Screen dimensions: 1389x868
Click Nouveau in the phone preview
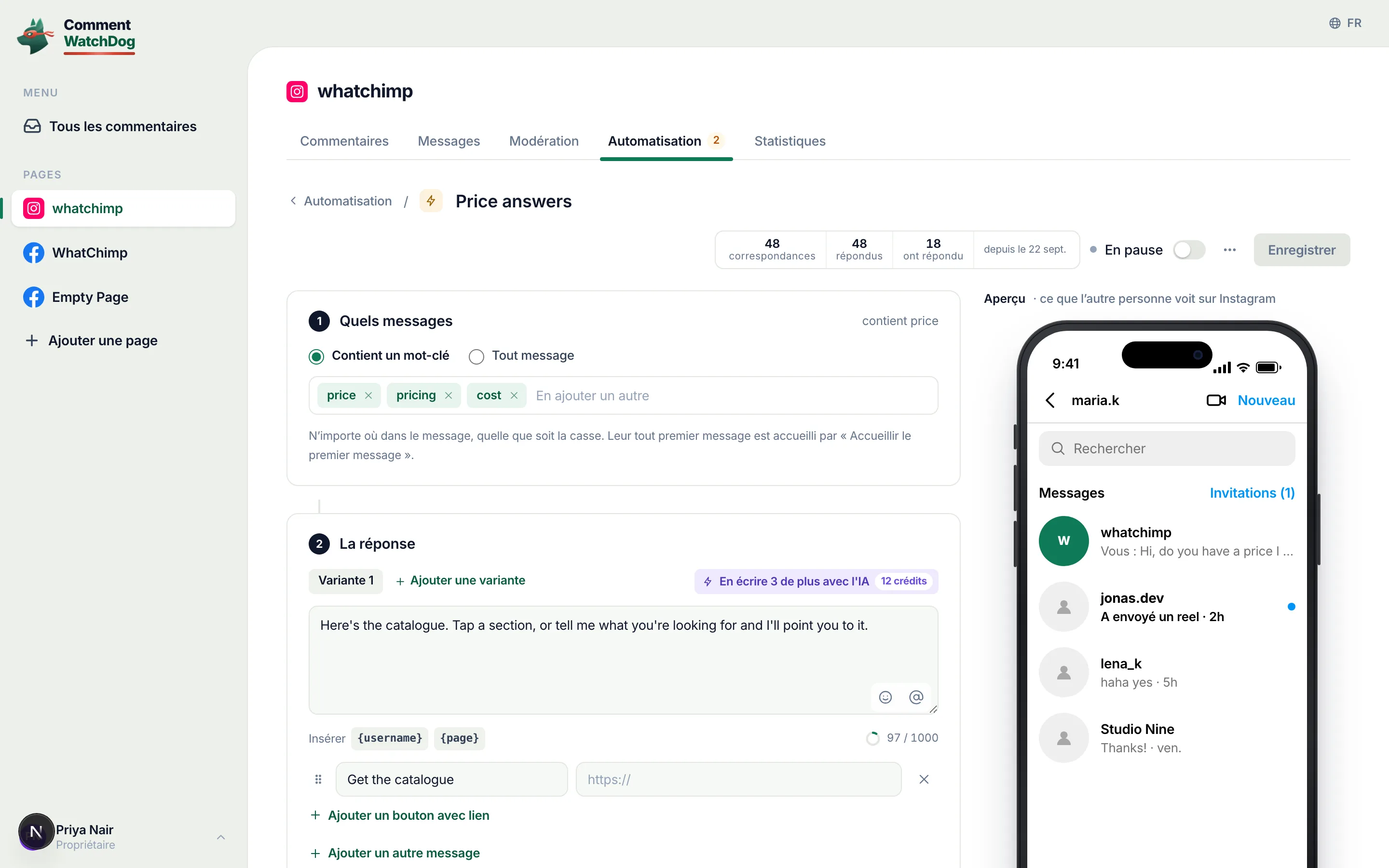click(1266, 401)
